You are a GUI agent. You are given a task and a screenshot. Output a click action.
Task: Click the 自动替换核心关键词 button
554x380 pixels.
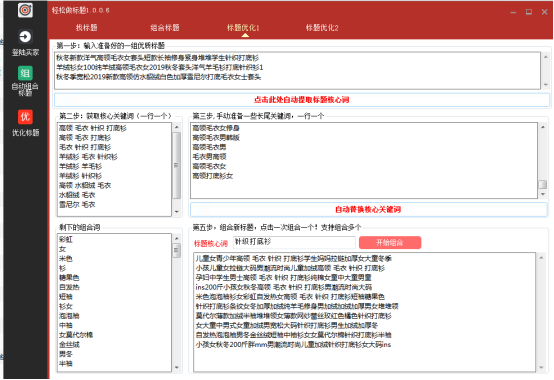369,209
